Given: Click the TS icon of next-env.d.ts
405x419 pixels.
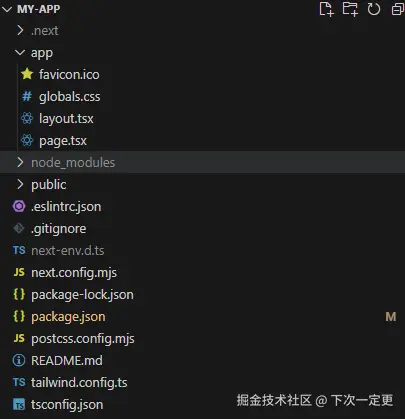Looking at the screenshot, I should tap(19, 250).
